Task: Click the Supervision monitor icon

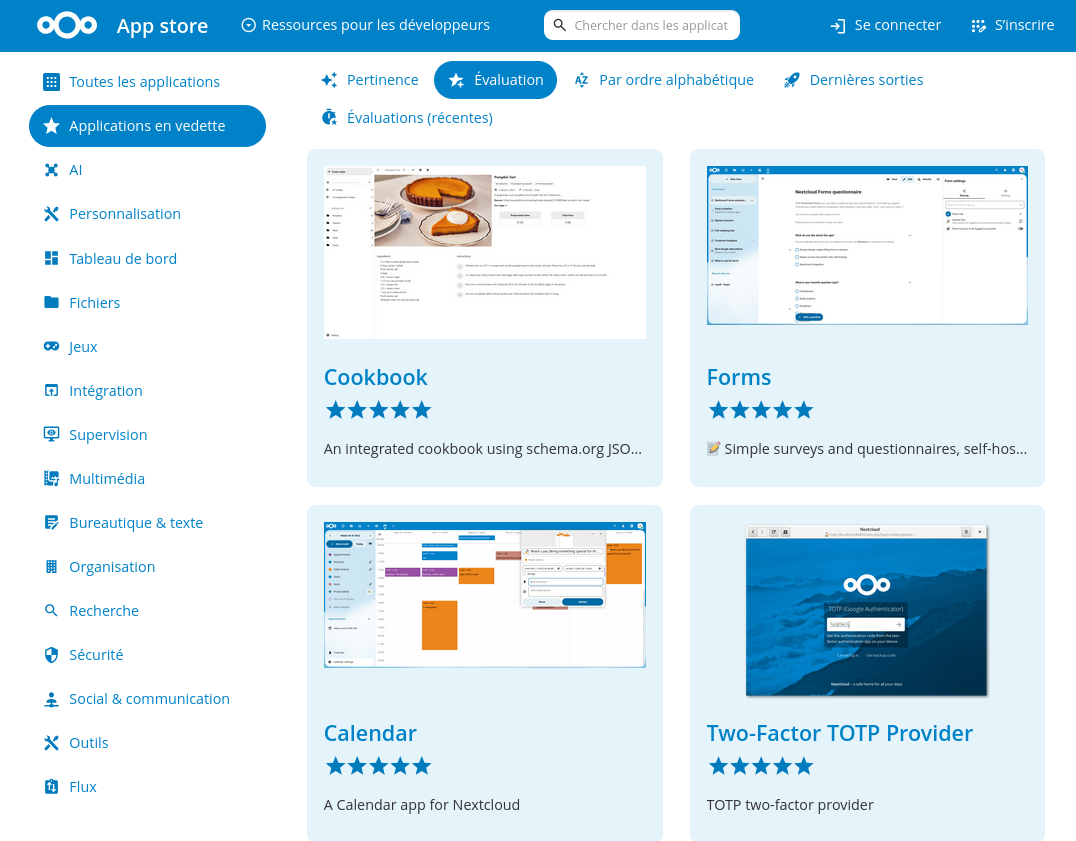Action: (x=52, y=435)
